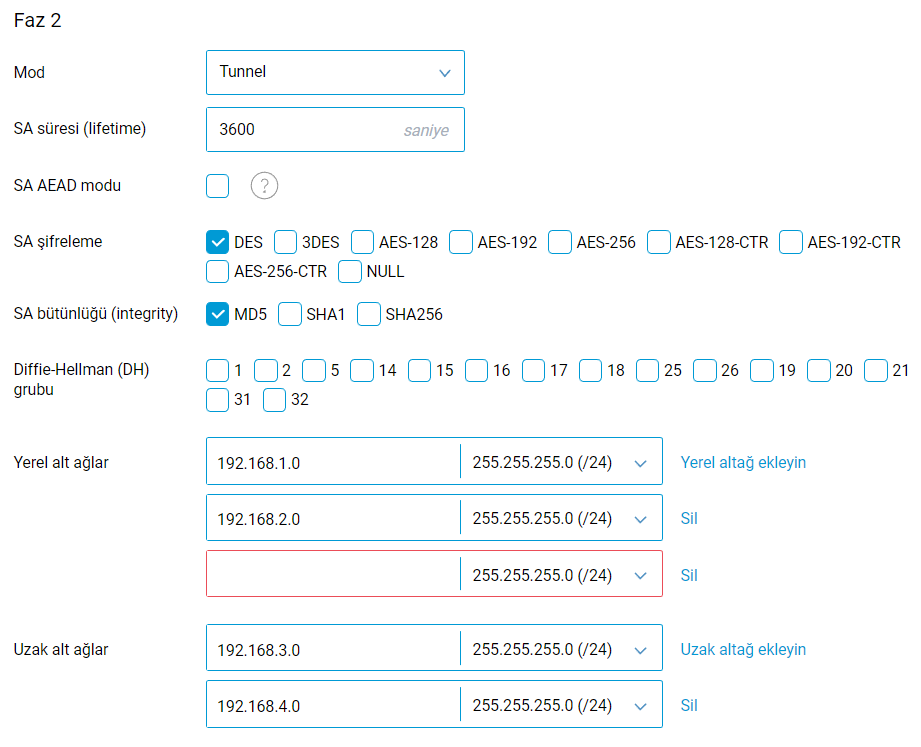This screenshot has width=921, height=747.
Task: Expand mask dropdown of empty local subnet
Action: point(560,575)
